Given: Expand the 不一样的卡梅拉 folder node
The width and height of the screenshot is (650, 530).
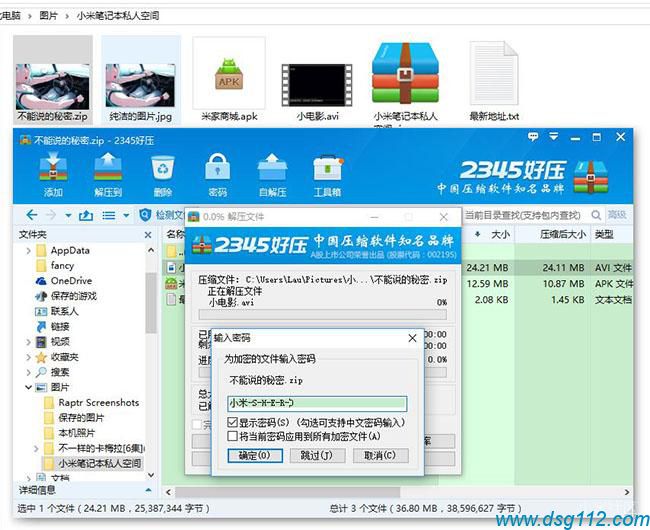Looking at the screenshot, I should (36, 448).
